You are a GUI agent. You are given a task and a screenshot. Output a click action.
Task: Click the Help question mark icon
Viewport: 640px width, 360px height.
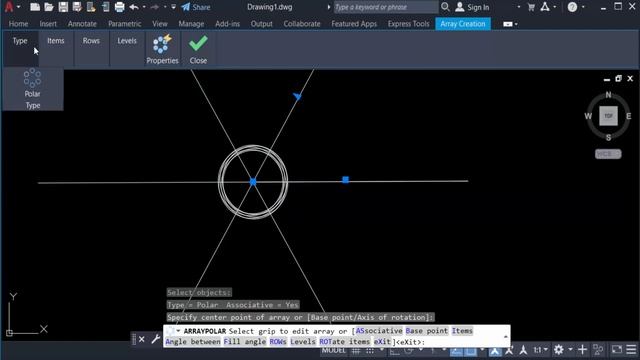pos(572,7)
